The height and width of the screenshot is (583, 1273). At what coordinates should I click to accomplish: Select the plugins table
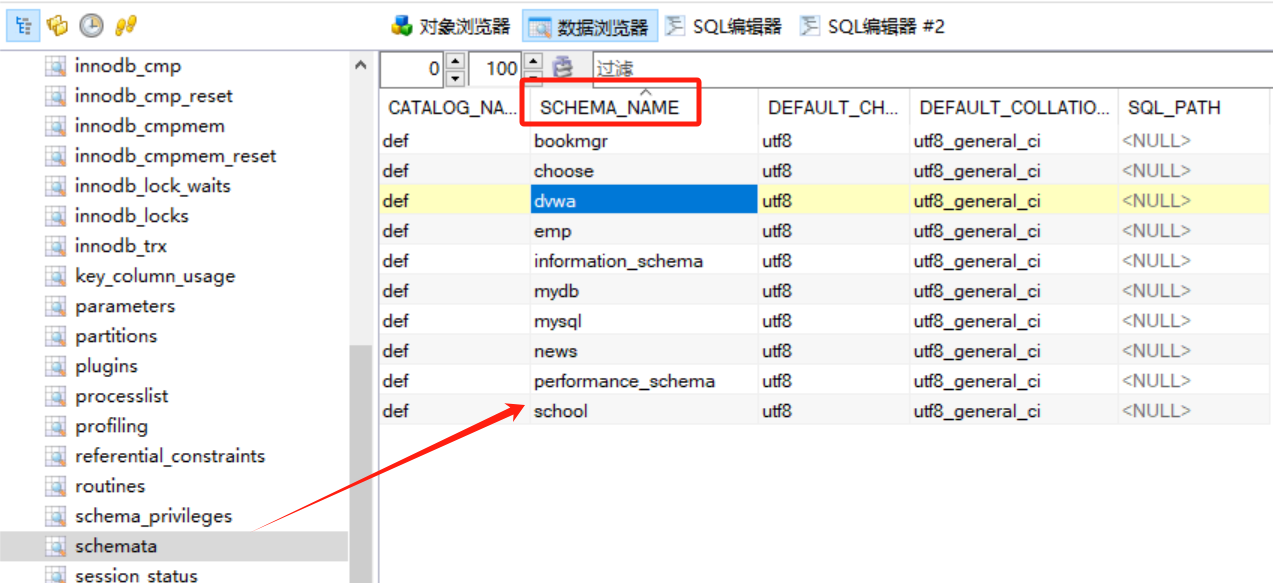tap(106, 366)
